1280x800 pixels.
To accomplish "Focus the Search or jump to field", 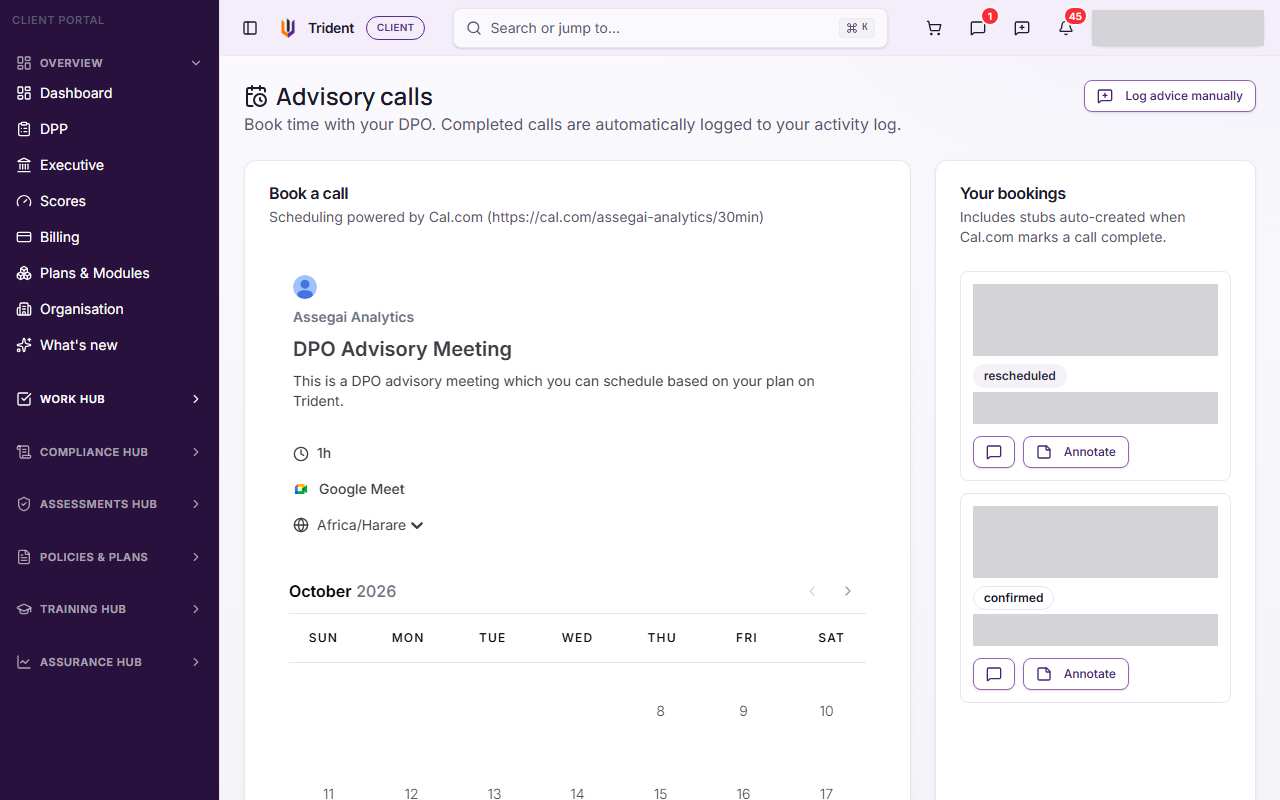I will coord(670,28).
